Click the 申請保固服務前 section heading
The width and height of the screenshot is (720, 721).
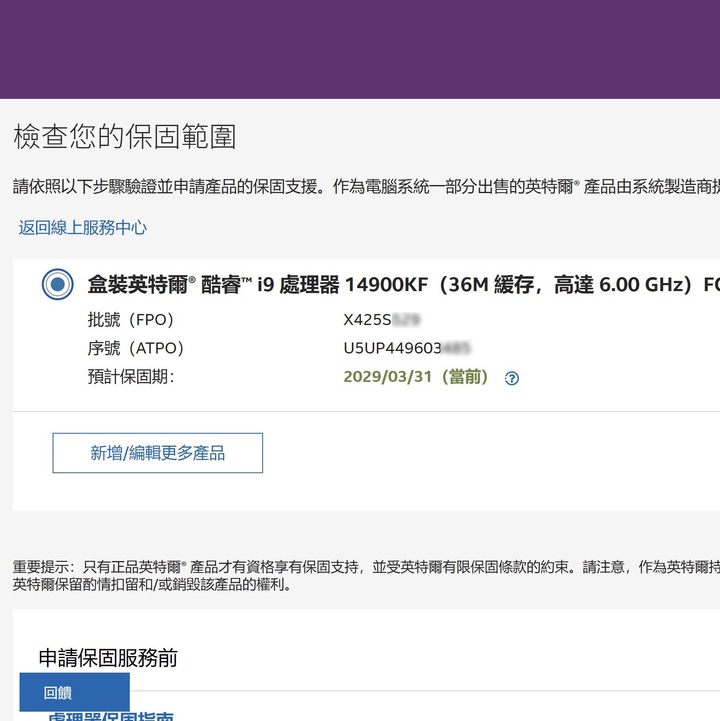(x=108, y=658)
